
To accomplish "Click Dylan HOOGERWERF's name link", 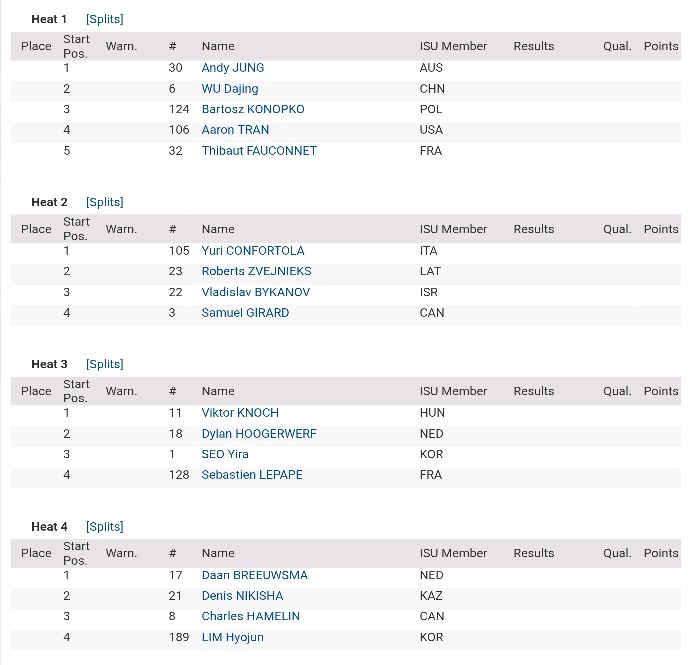I will pos(259,434).
